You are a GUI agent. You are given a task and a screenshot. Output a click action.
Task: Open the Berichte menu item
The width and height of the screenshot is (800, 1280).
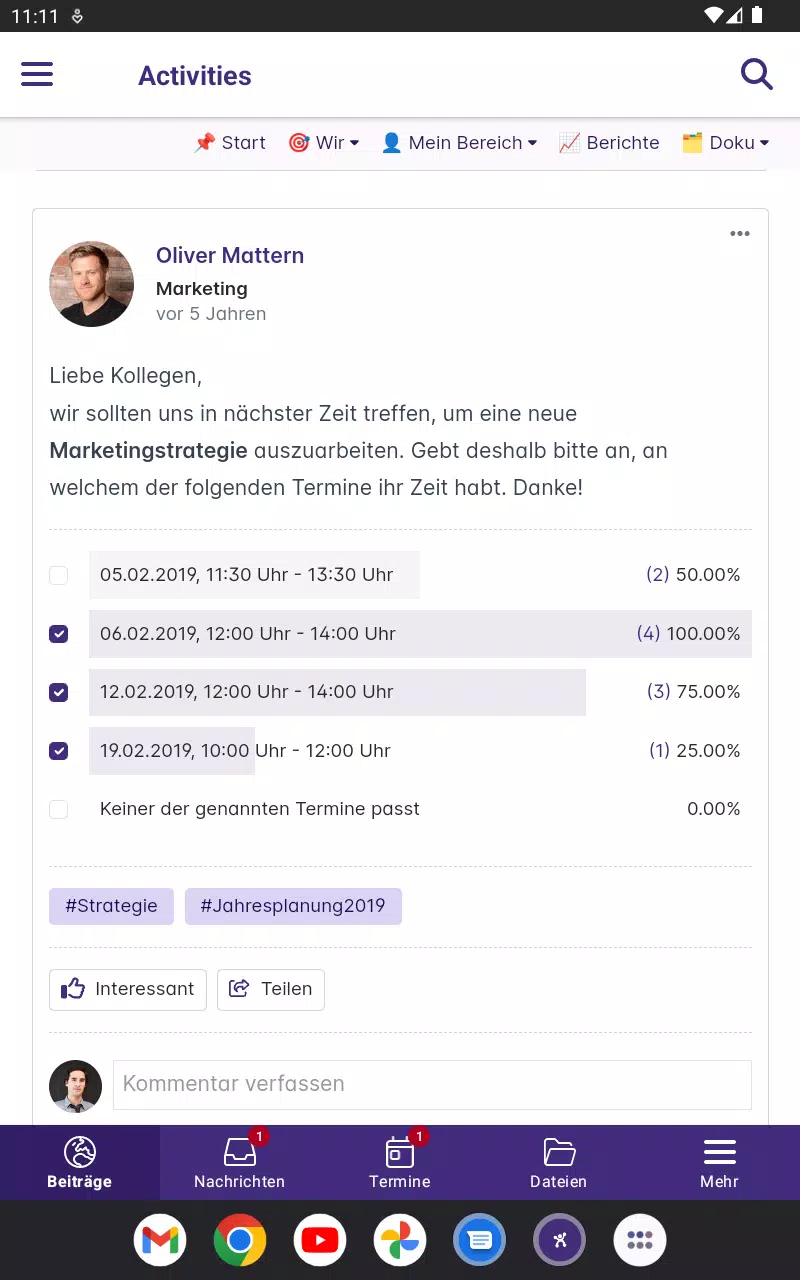(x=609, y=143)
